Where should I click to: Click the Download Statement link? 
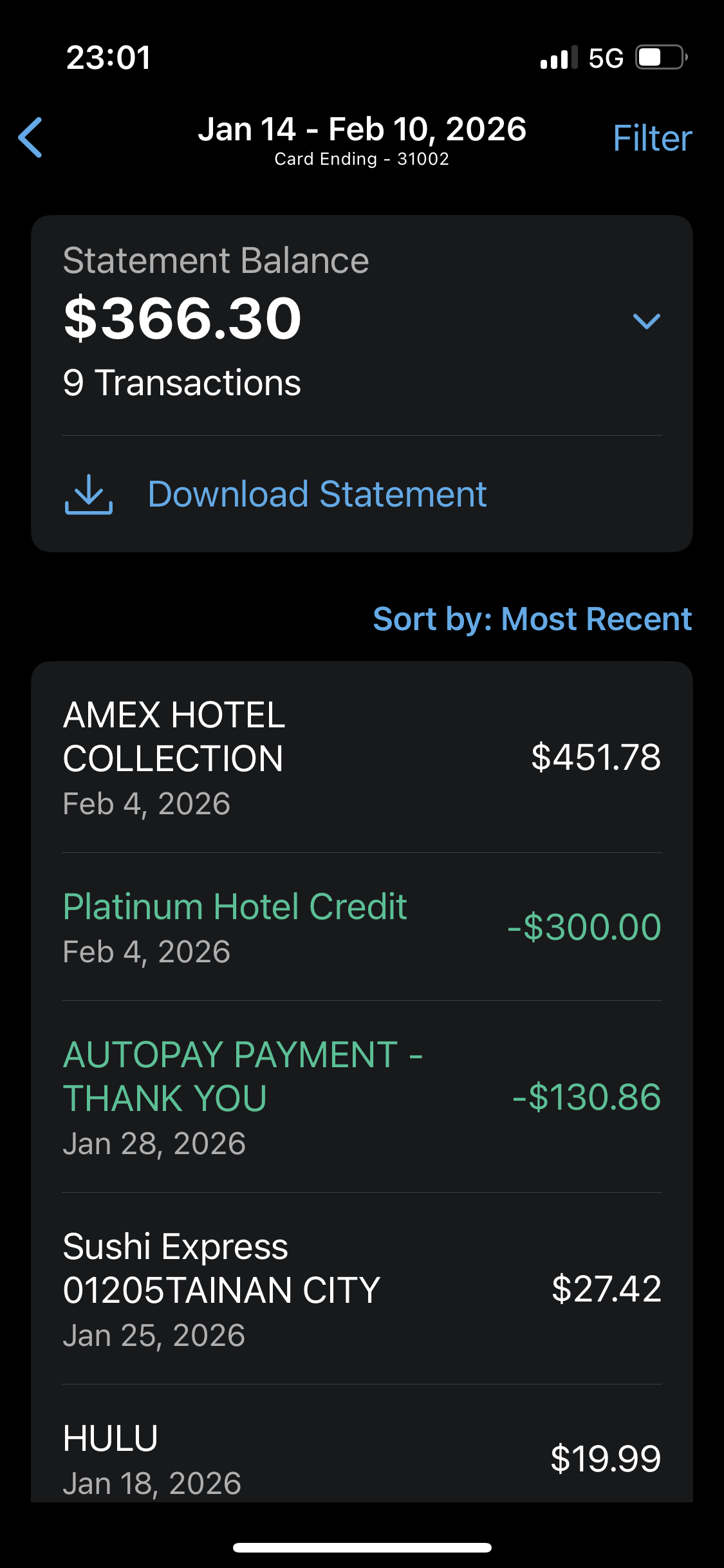(317, 494)
